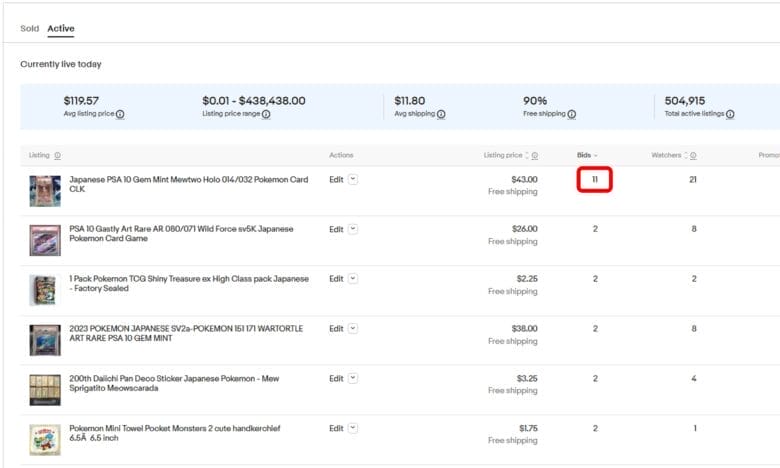Click info icon in Watchers column header
The height and width of the screenshot is (468, 780).
pyautogui.click(x=693, y=156)
